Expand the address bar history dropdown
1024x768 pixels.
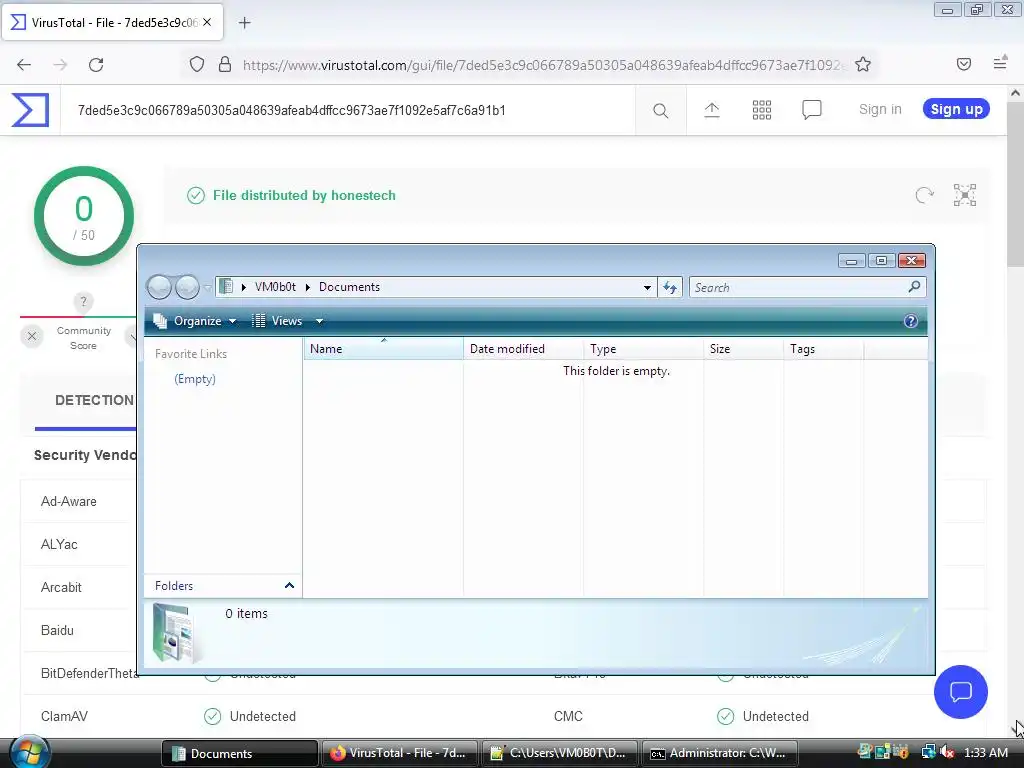coord(647,287)
